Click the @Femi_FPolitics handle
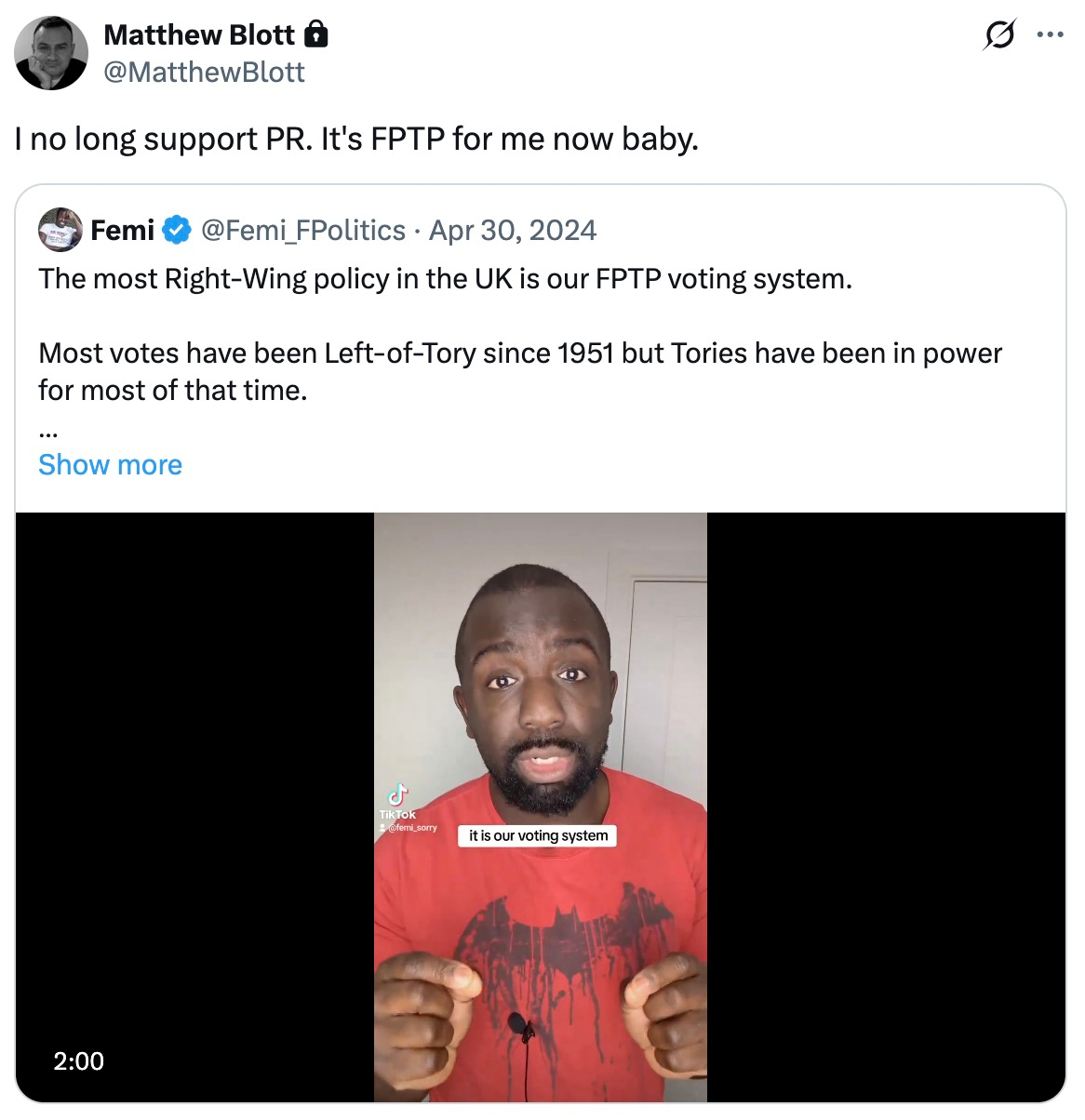The width and height of the screenshot is (1085, 1120). (303, 230)
